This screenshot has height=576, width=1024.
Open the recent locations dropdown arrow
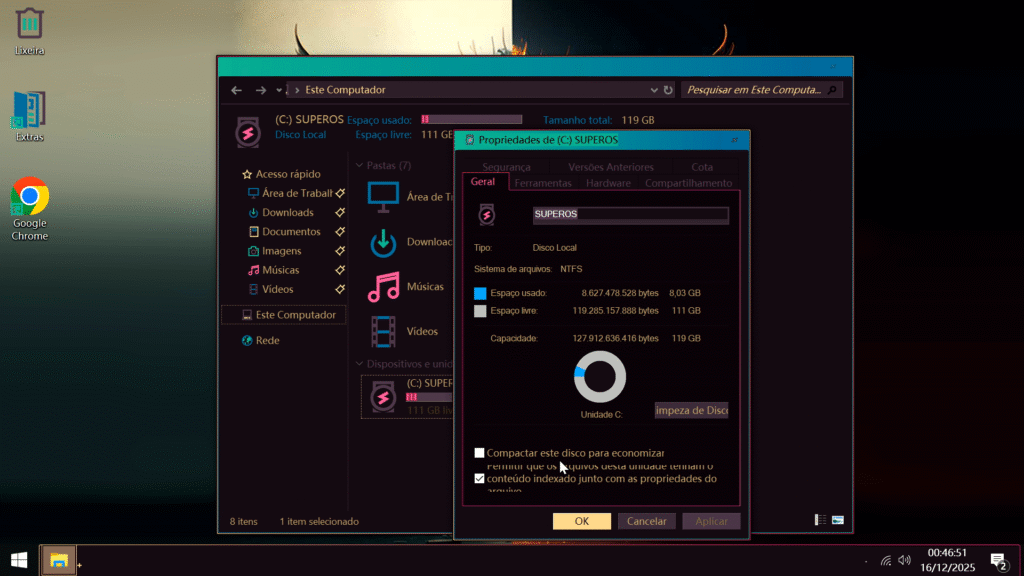(279, 90)
